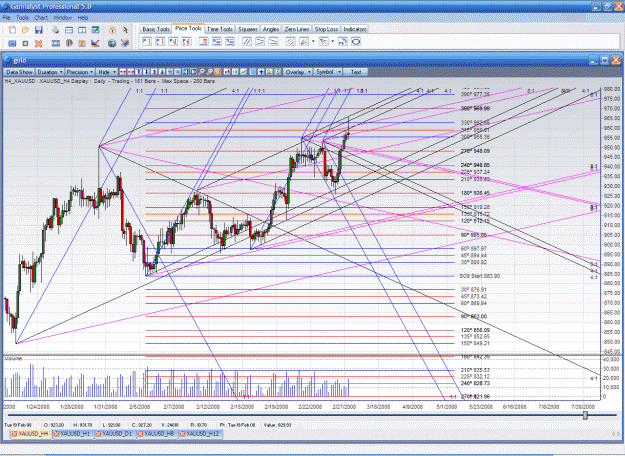Open the Chart menu

pyautogui.click(x=41, y=18)
